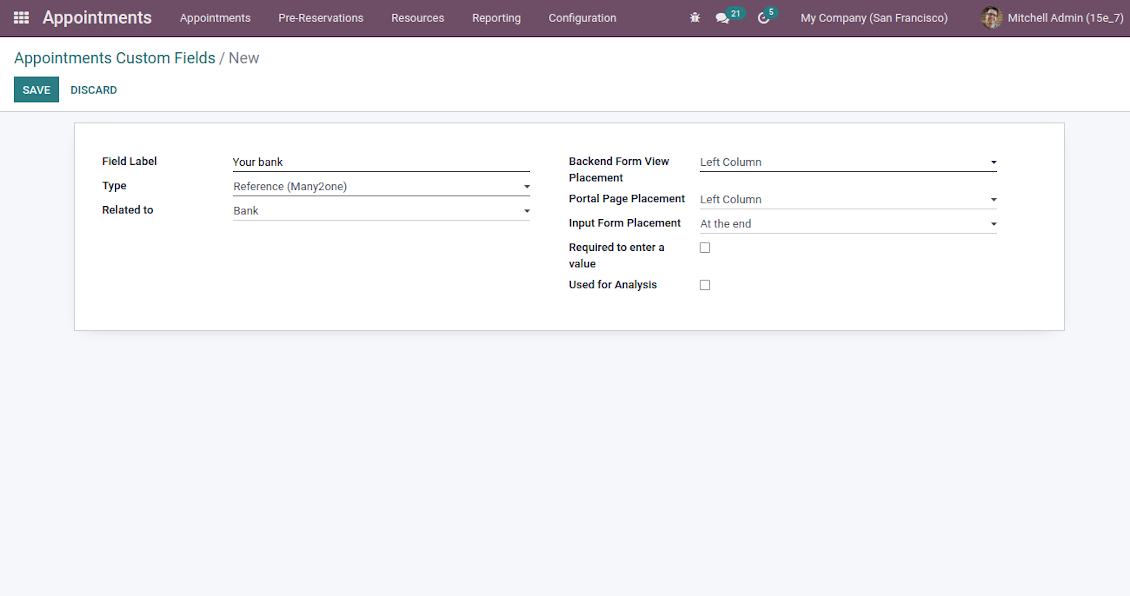Open the apps grid menu icon
The width and height of the screenshot is (1130, 596).
[21, 18]
